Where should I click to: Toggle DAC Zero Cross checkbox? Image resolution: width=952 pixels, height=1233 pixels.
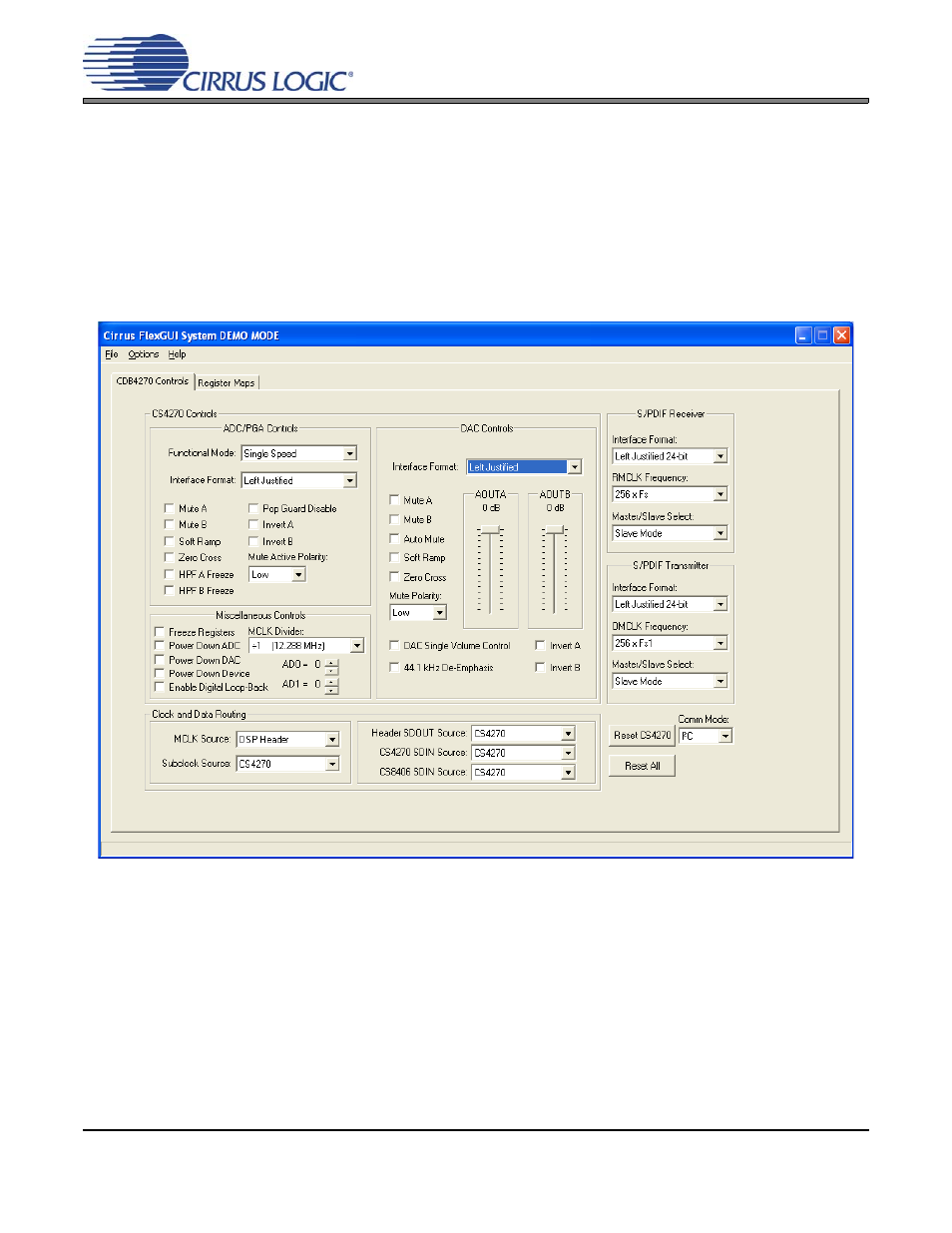tap(394, 577)
